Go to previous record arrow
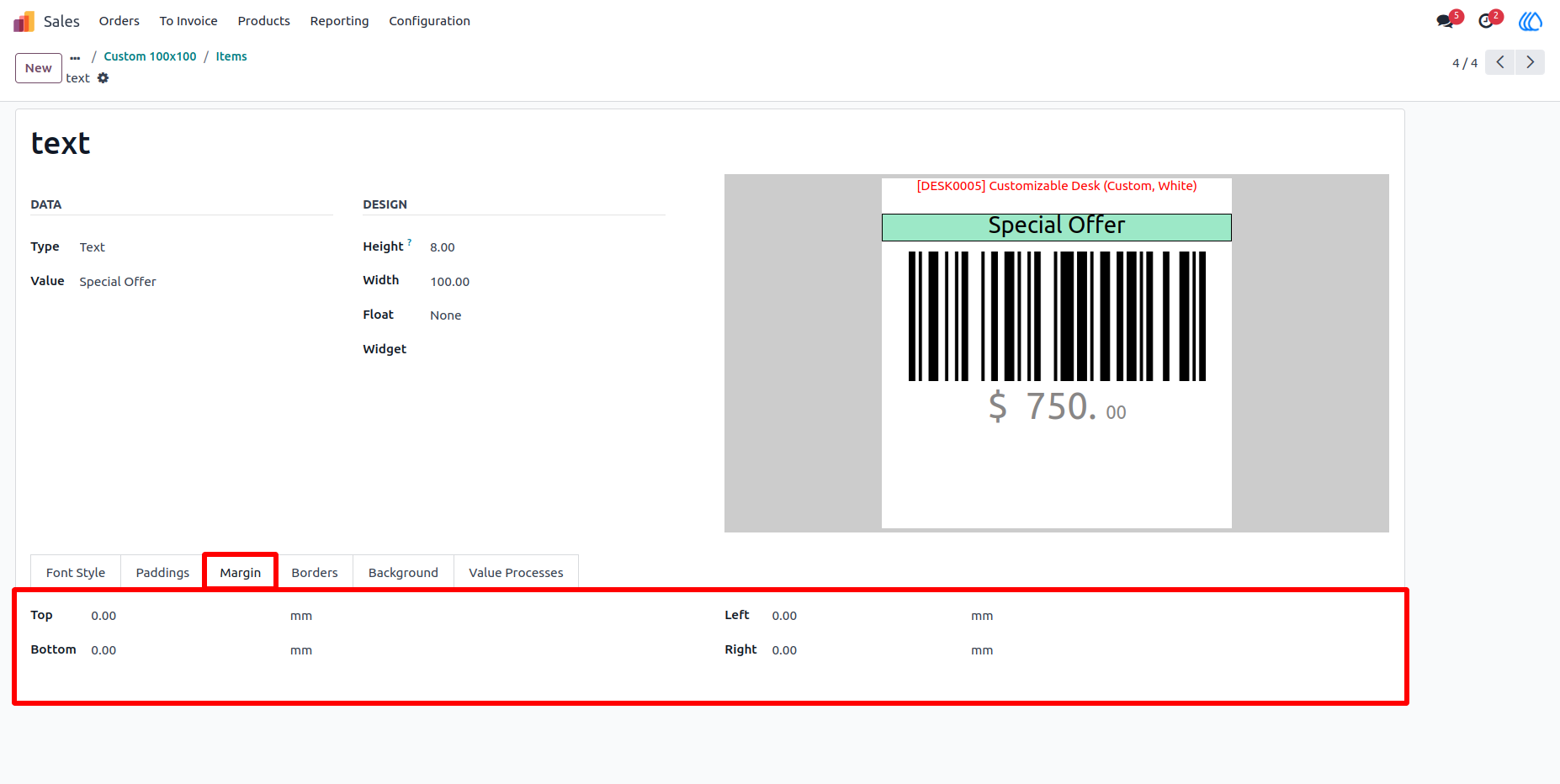The image size is (1560, 784). click(x=1499, y=62)
